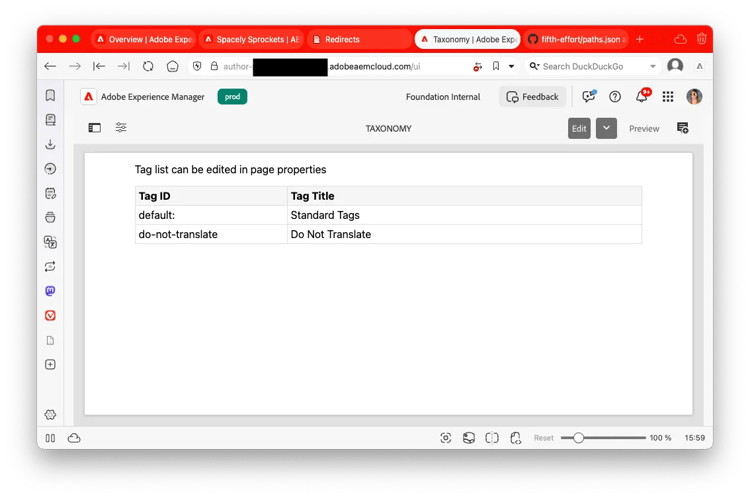
Task: Go back to previous page
Action: [50, 66]
